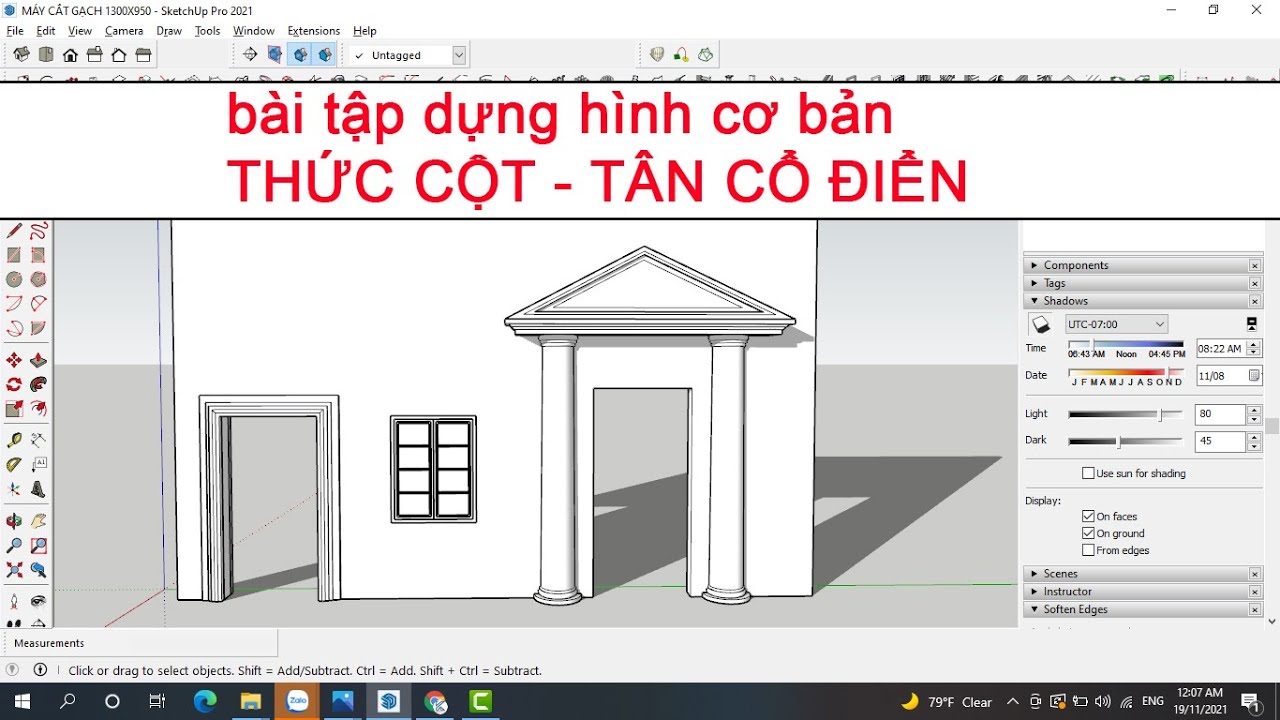This screenshot has height=720, width=1280.
Task: Select the Follow Me tool
Action: [38, 384]
